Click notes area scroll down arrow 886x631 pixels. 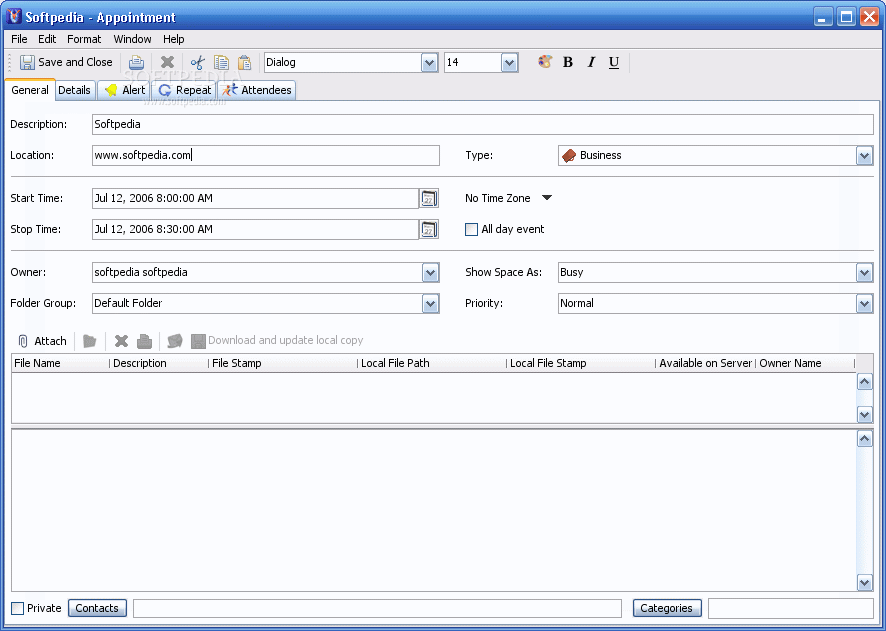[x=865, y=582]
